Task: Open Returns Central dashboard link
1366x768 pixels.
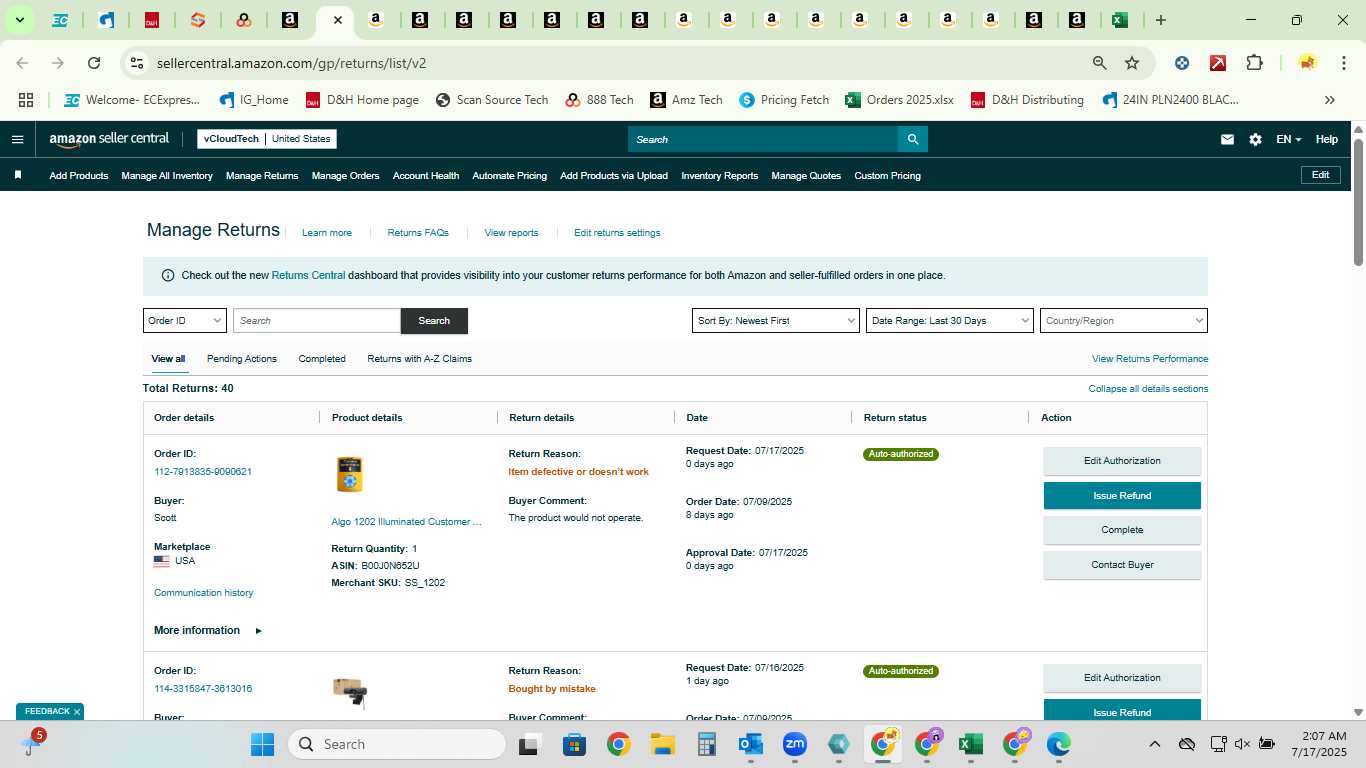Action: click(x=308, y=275)
